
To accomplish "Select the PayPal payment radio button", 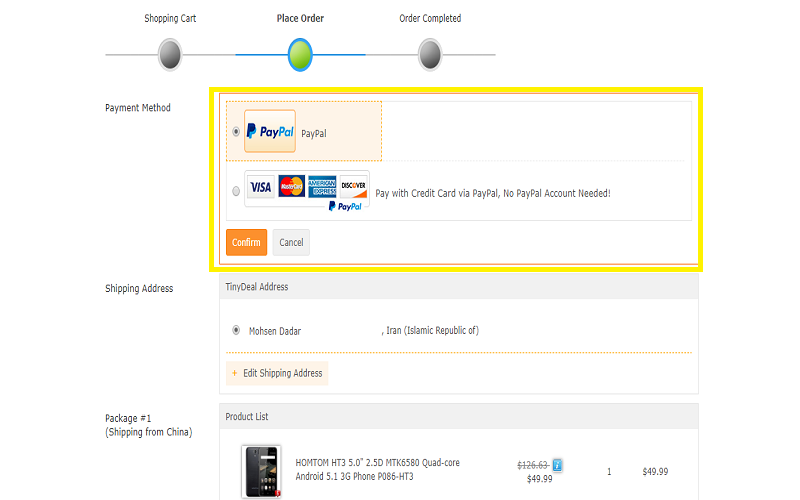I will point(236,132).
